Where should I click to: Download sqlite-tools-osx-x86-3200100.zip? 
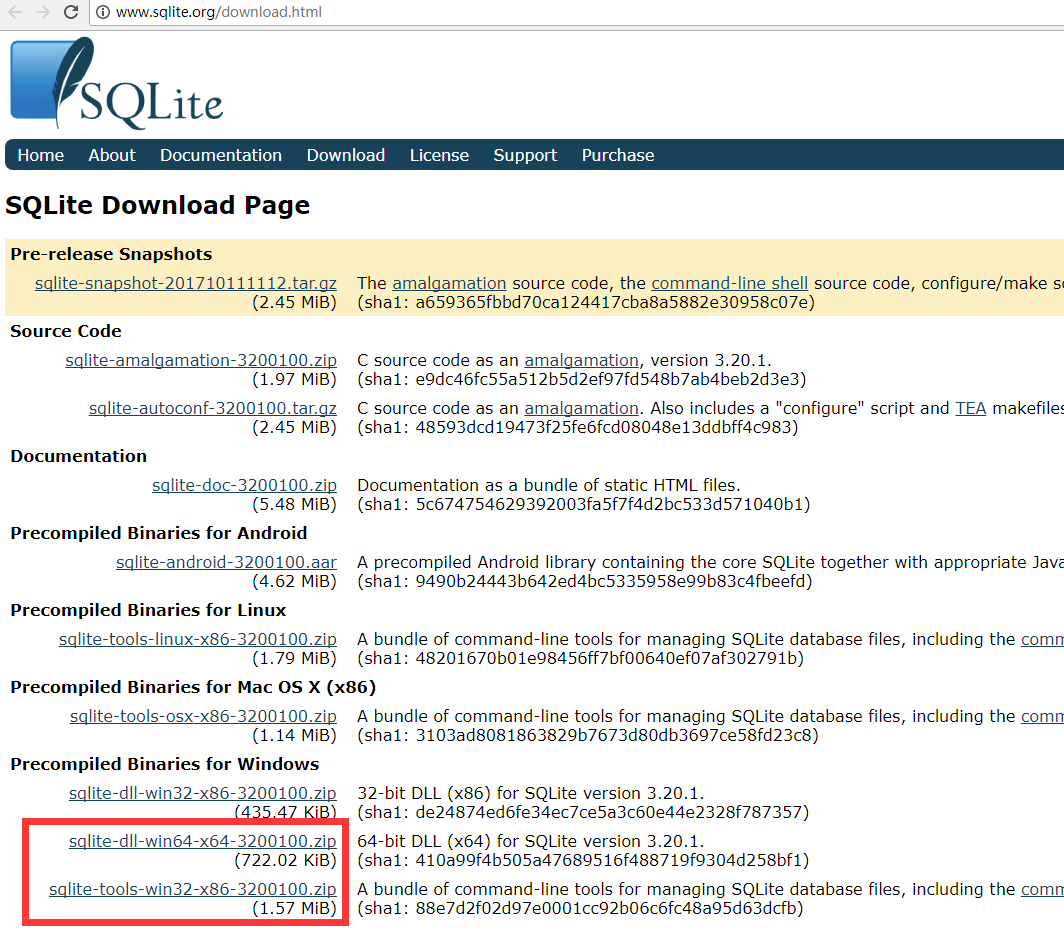[203, 716]
